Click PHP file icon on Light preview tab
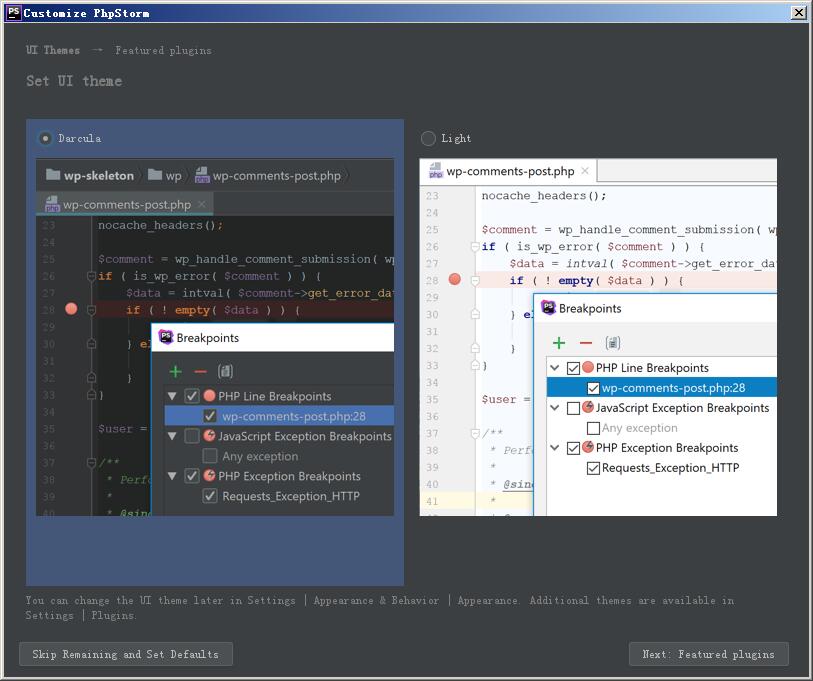Image resolution: width=813 pixels, height=681 pixels. [x=436, y=171]
